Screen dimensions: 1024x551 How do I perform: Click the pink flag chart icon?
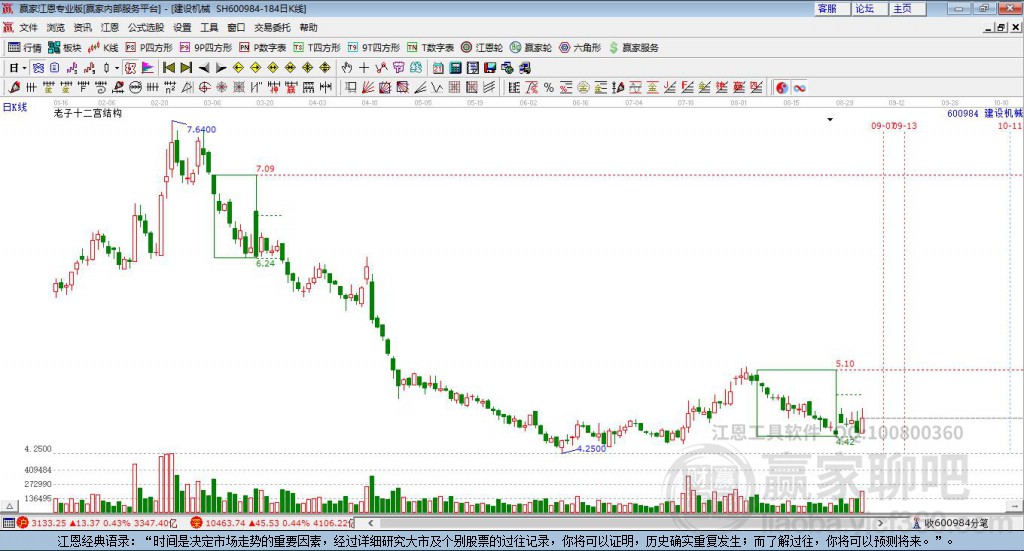(x=148, y=68)
